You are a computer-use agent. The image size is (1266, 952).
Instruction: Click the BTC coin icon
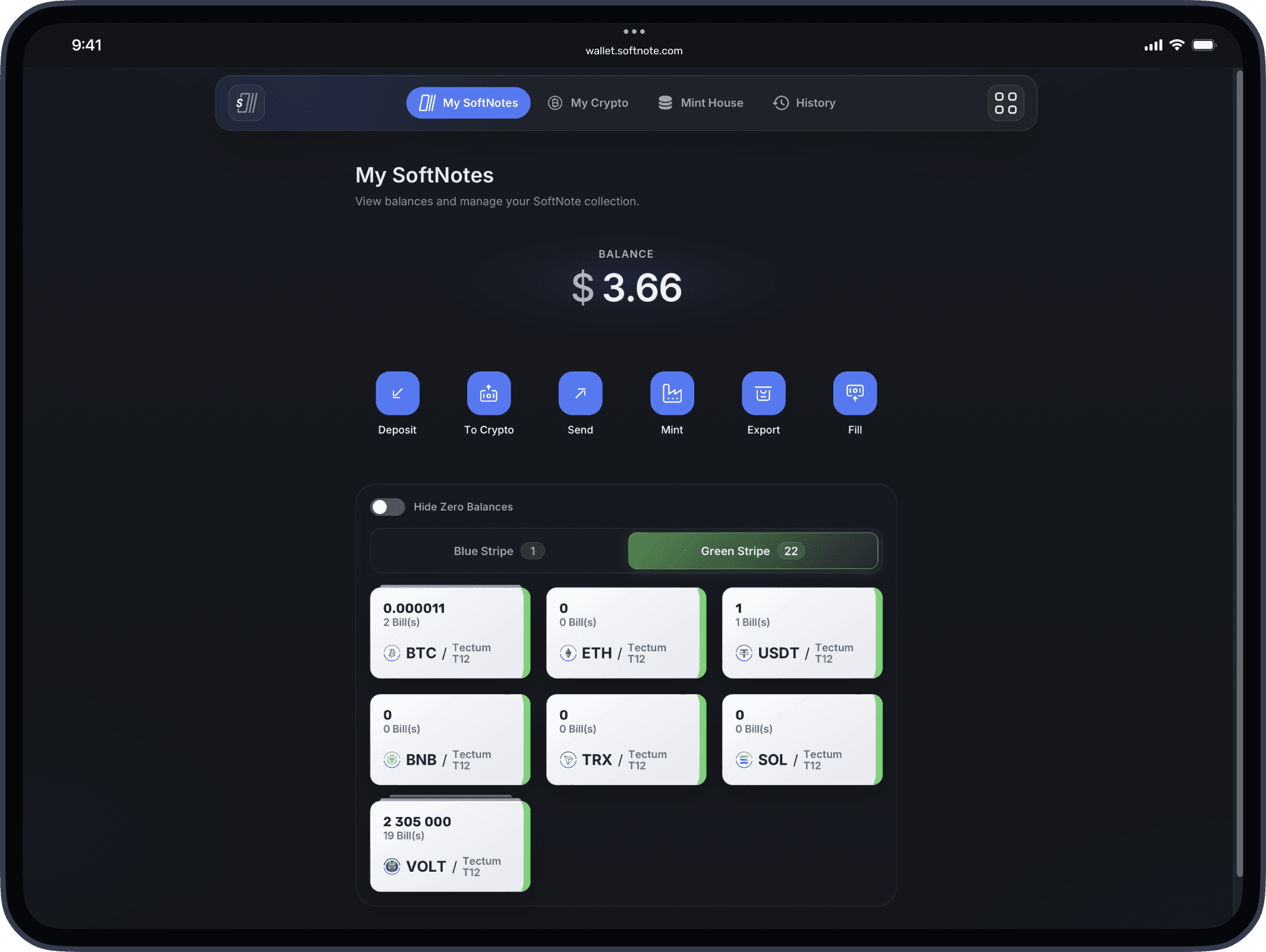392,653
